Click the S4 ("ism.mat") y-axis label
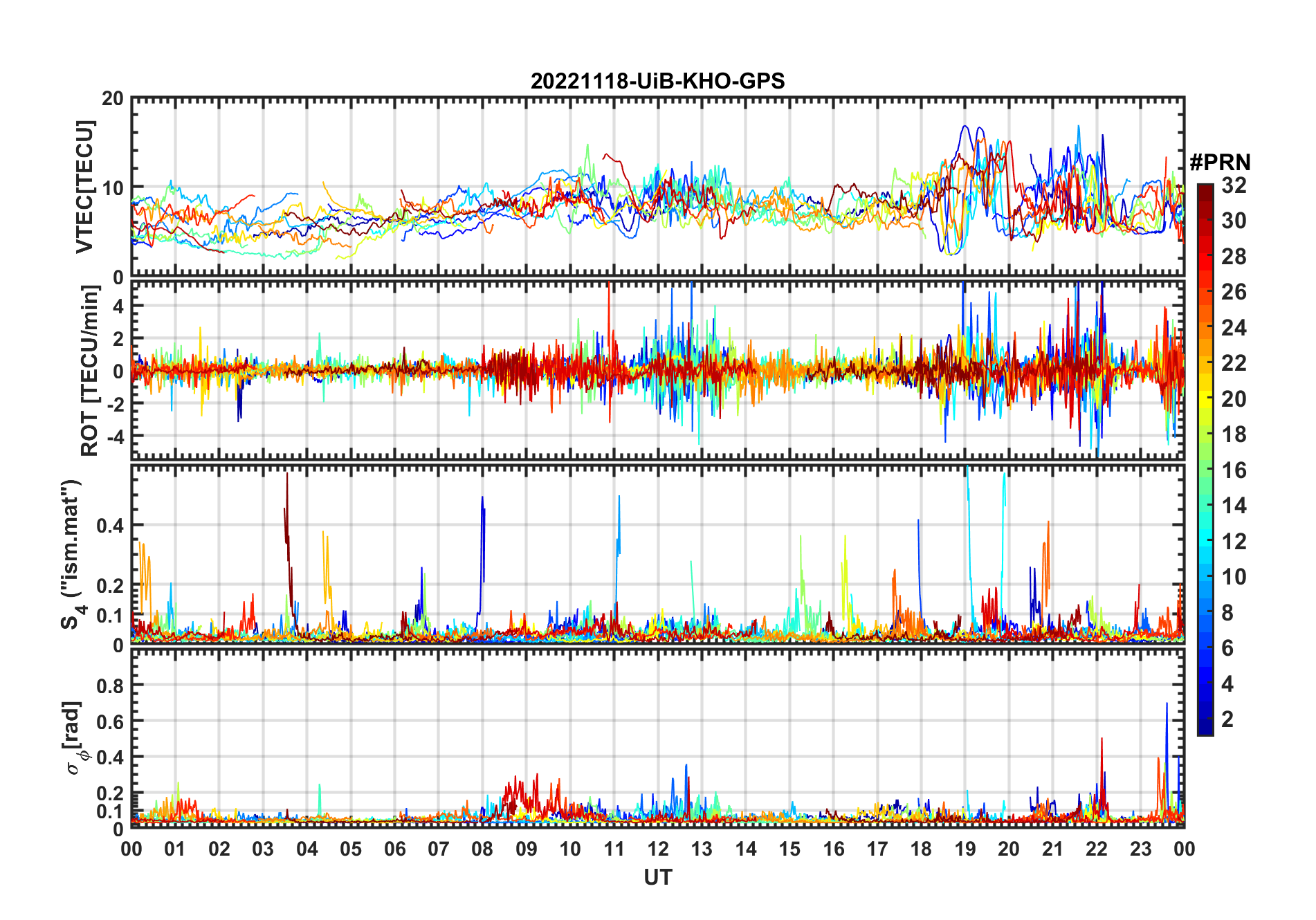Image resolution: width=1316 pixels, height=920 pixels. tap(72, 554)
